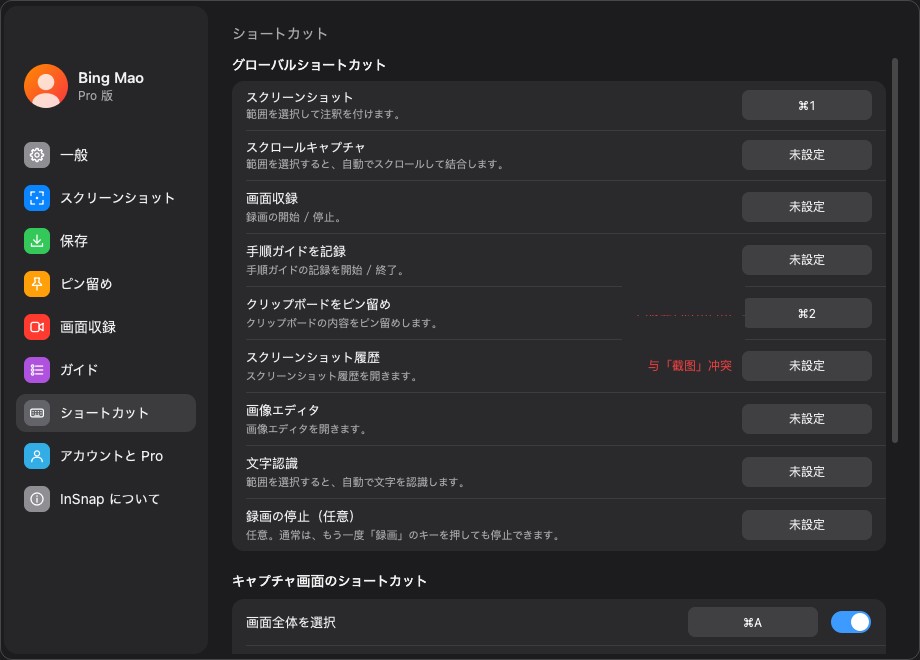Set the 画像エディタ shortcut button
The height and width of the screenshot is (660, 920).
(807, 419)
